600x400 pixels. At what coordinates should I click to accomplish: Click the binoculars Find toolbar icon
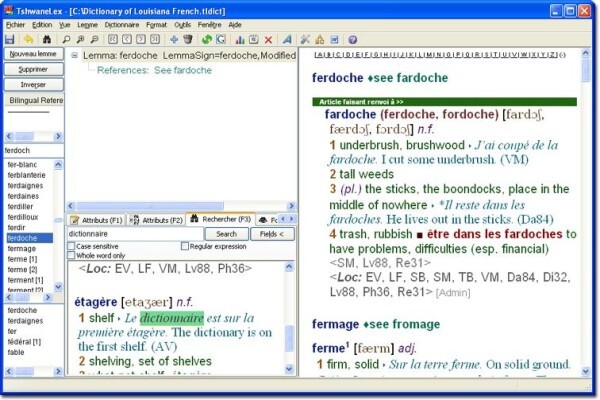(x=47, y=39)
